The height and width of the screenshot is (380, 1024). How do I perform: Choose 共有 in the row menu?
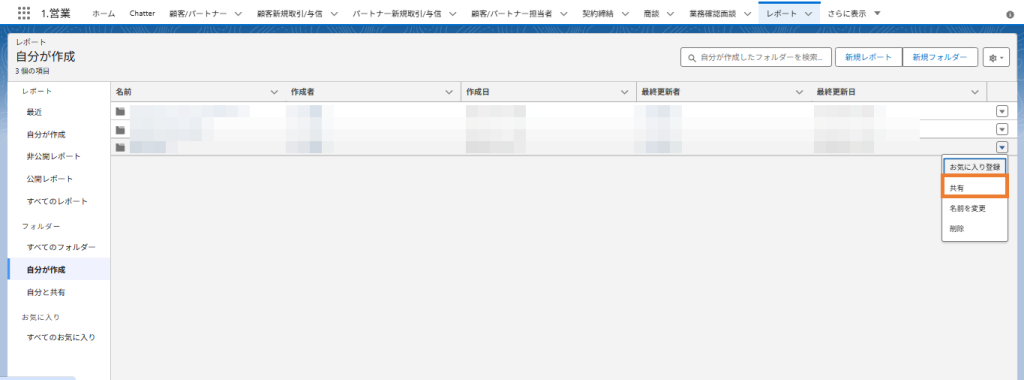(974, 187)
